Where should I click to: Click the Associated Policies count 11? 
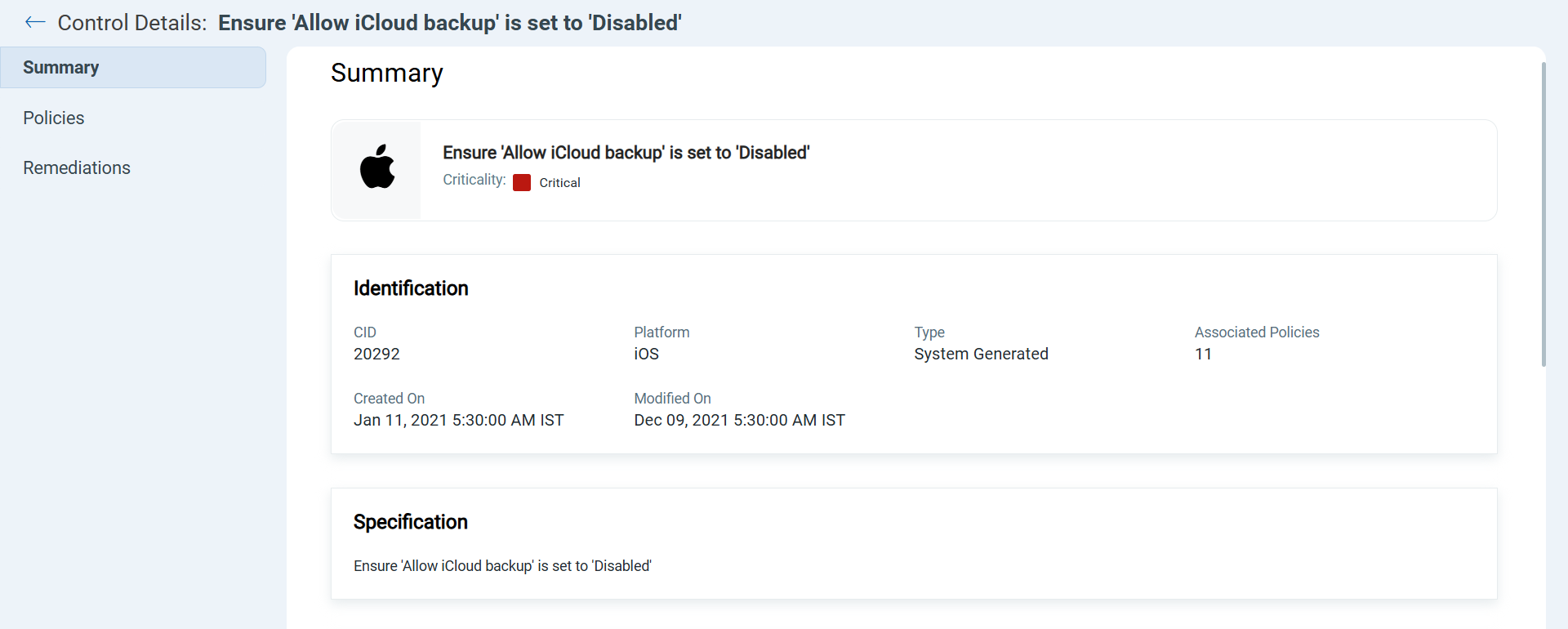1203,354
